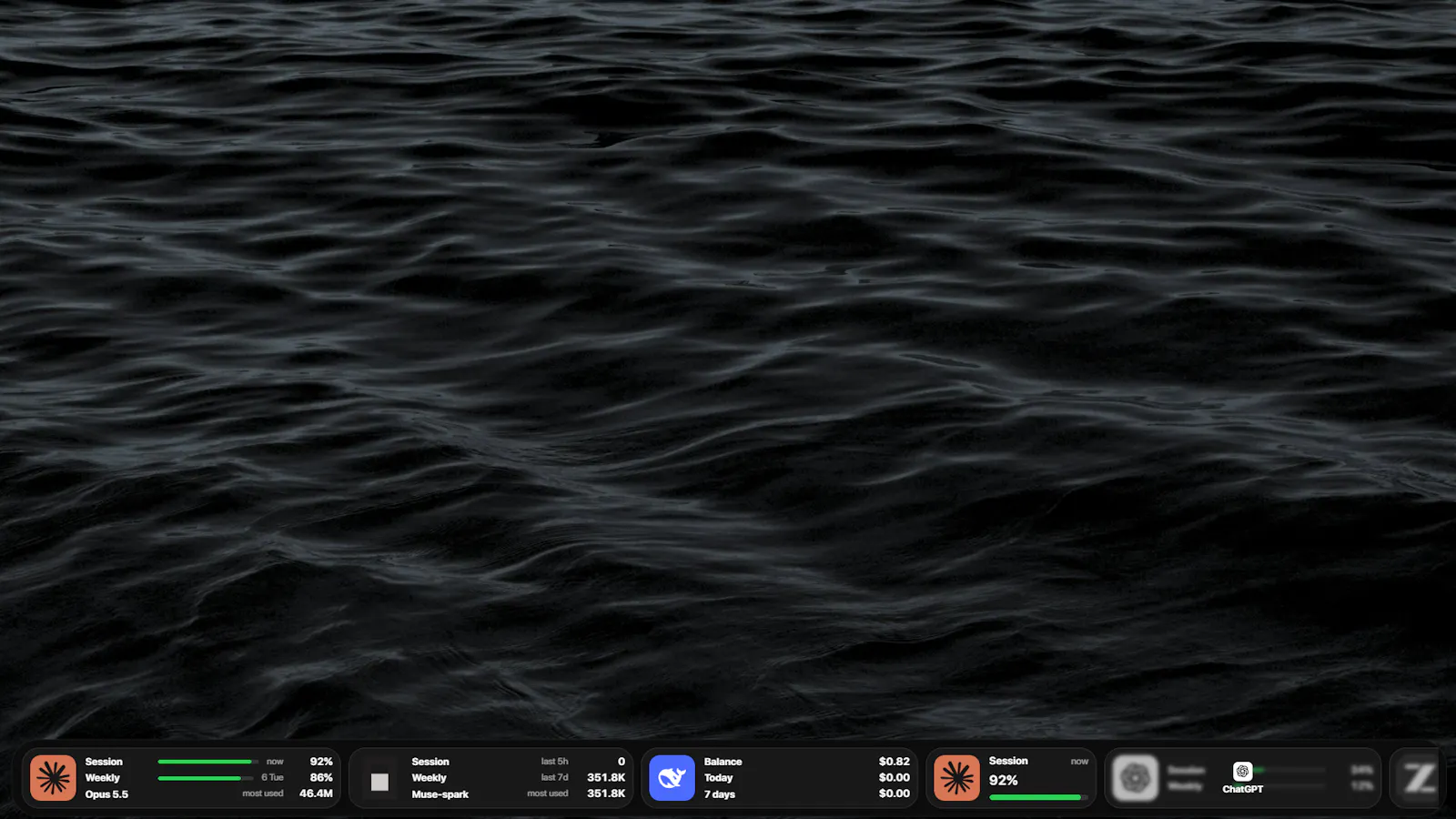The height and width of the screenshot is (819, 1456).
Task: Click the 'Opus 5.5' label
Action: tap(106, 794)
